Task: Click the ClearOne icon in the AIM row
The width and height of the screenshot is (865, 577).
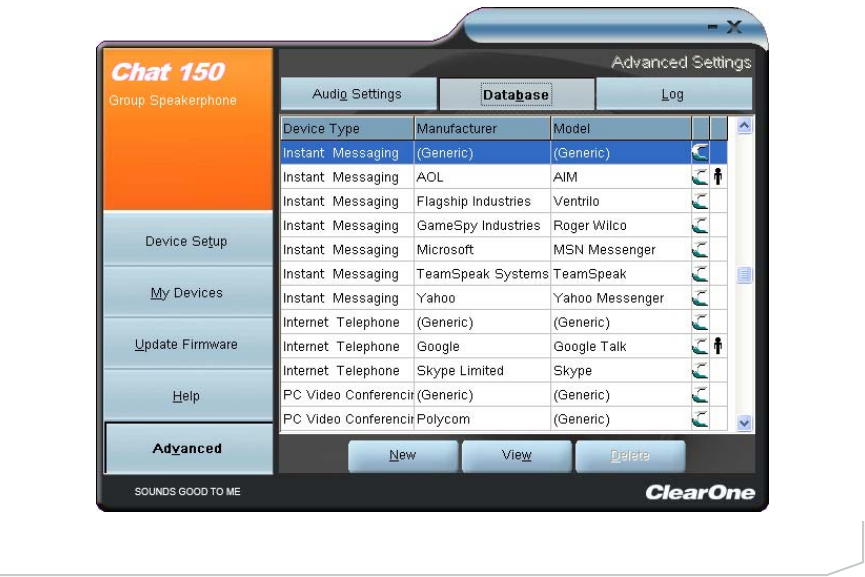Action: click(x=700, y=177)
